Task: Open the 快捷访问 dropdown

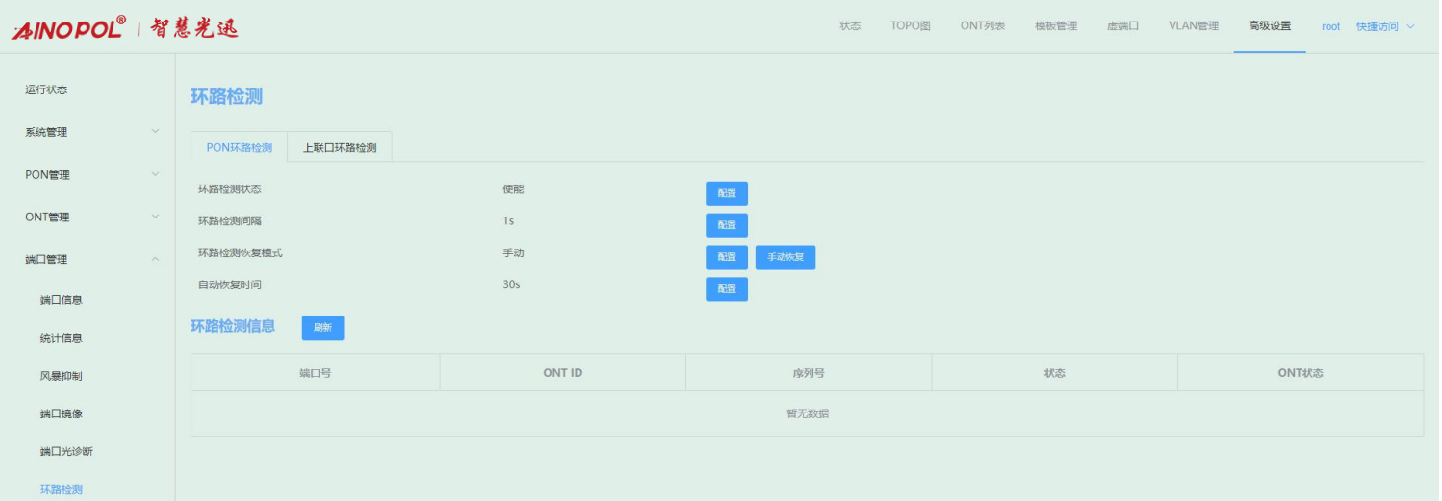Action: (x=1384, y=26)
